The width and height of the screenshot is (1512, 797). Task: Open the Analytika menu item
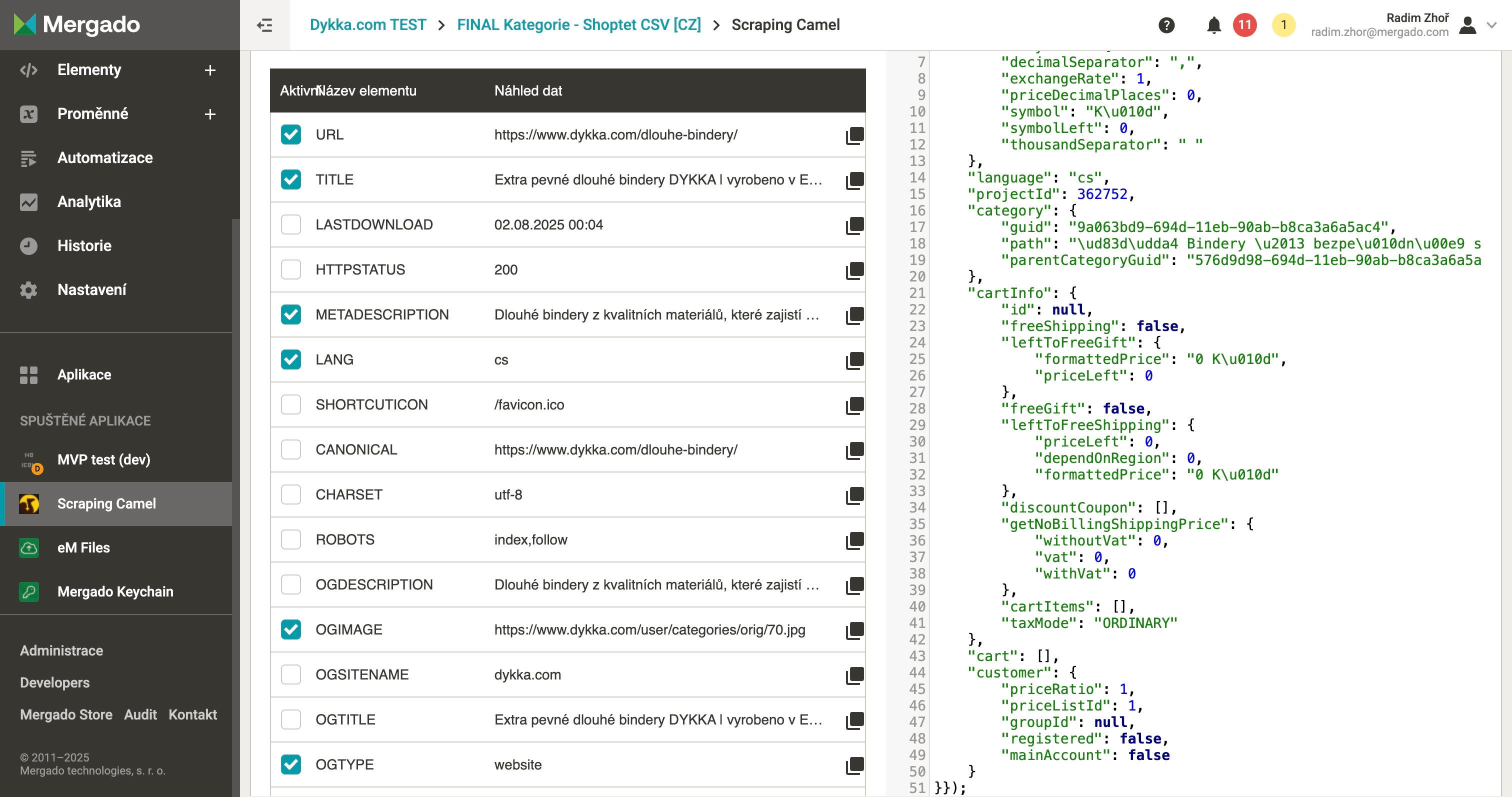(88, 202)
